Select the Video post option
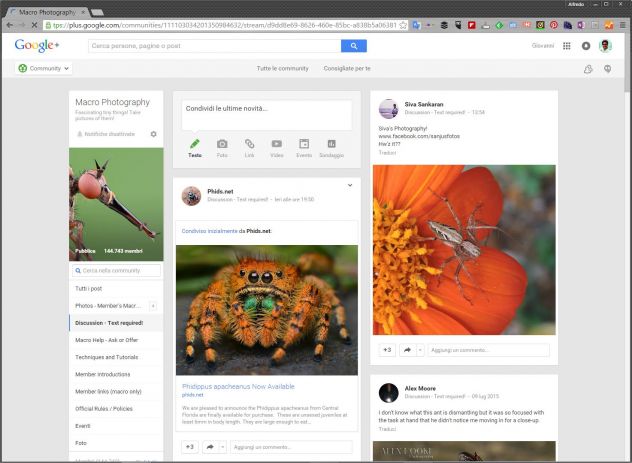Viewport: 632px width, 463px height. tap(276, 145)
